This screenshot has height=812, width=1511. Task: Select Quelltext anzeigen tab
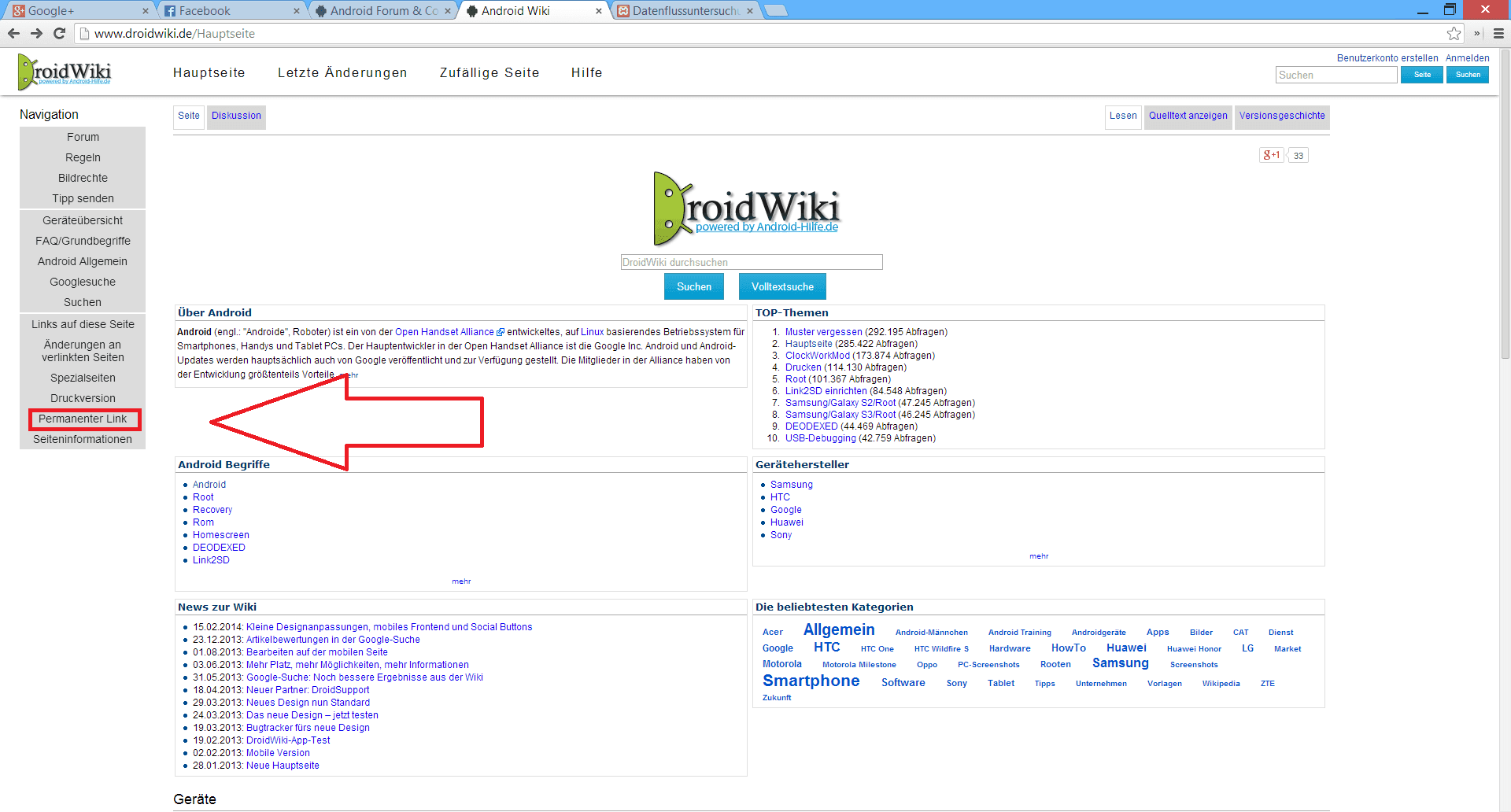point(1188,116)
